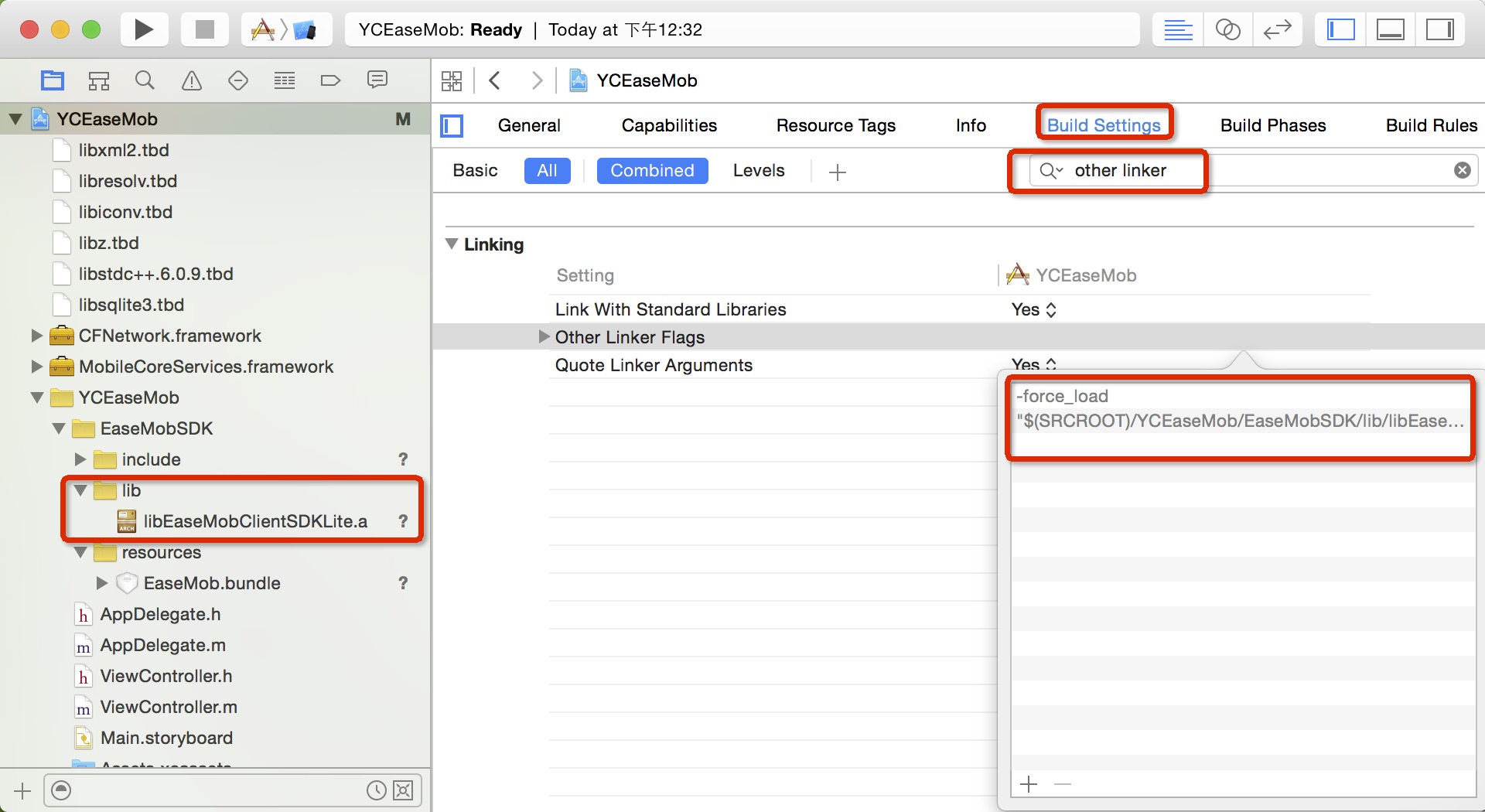Image resolution: width=1485 pixels, height=812 pixels.
Task: Switch to the Capabilities tab
Action: 669,125
